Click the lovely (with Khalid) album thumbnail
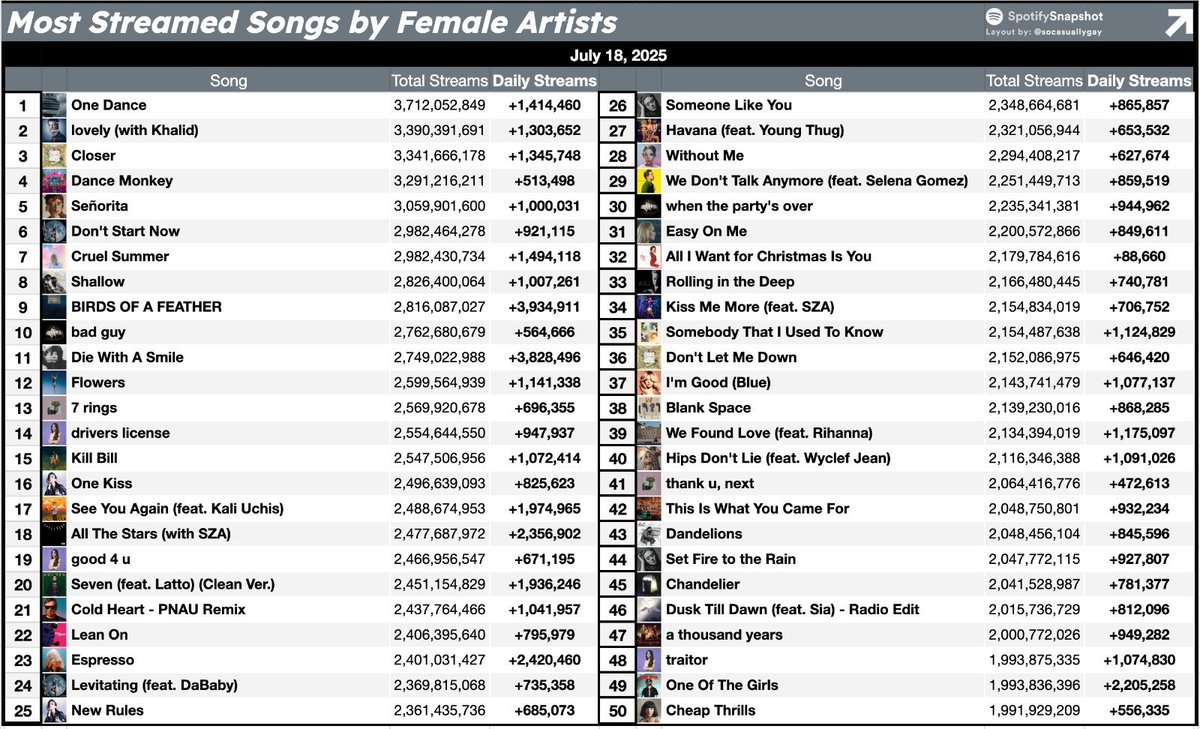 point(54,130)
